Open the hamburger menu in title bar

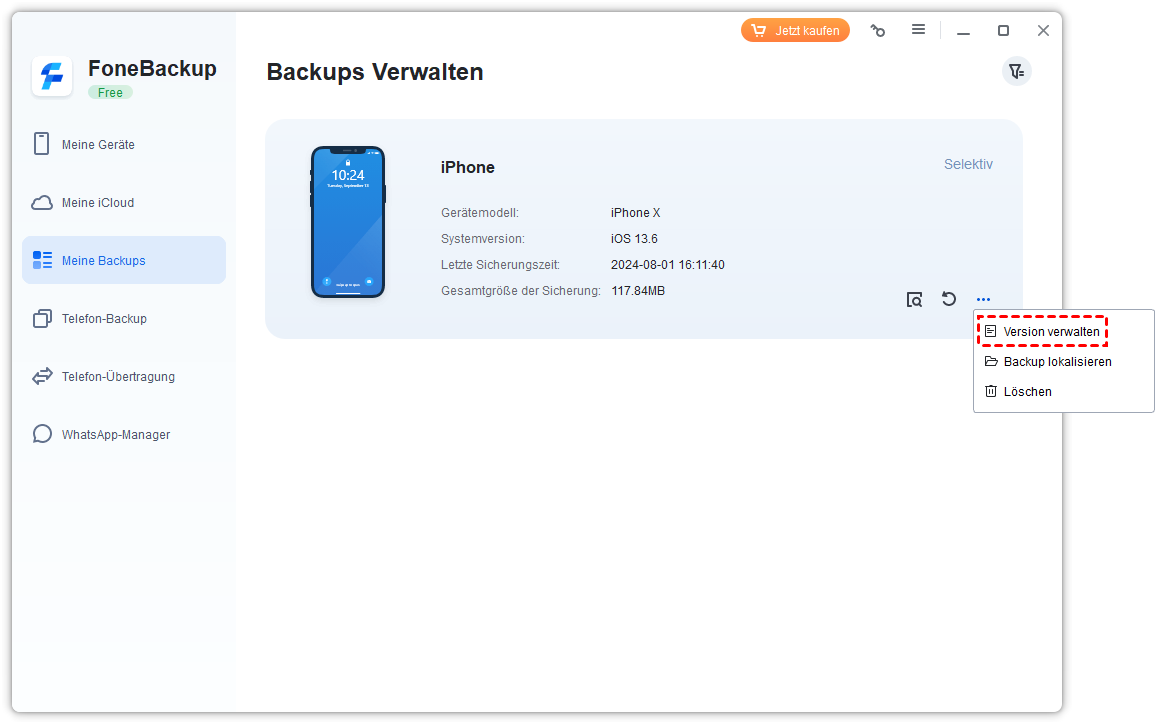point(918,30)
